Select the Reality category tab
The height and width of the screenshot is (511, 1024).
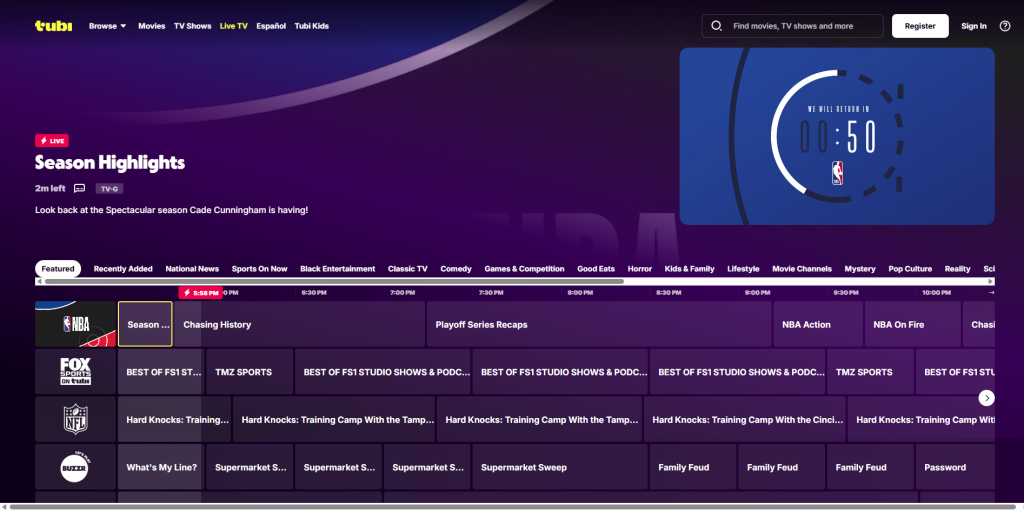tap(957, 269)
